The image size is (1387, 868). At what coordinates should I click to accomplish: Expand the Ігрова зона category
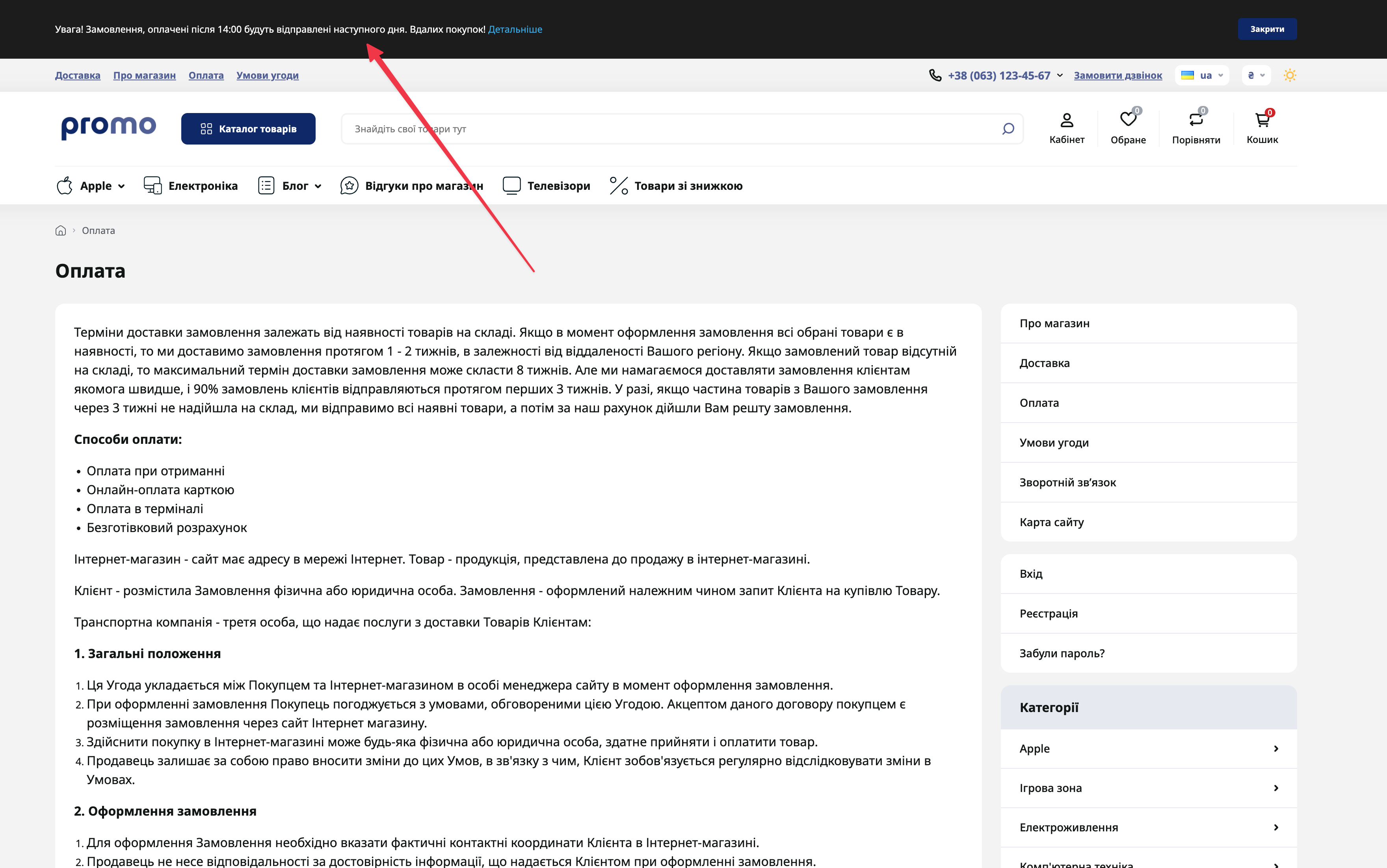(1275, 788)
